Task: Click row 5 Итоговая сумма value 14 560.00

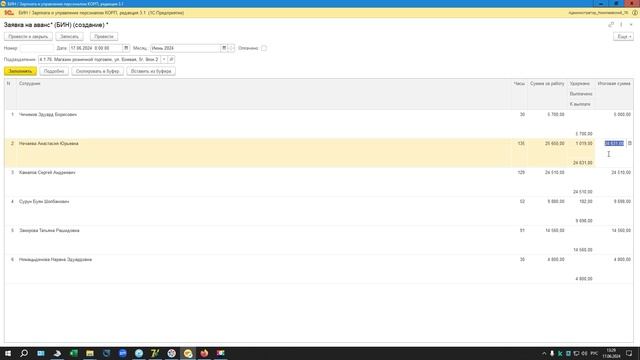Action: pyautogui.click(x=621, y=231)
